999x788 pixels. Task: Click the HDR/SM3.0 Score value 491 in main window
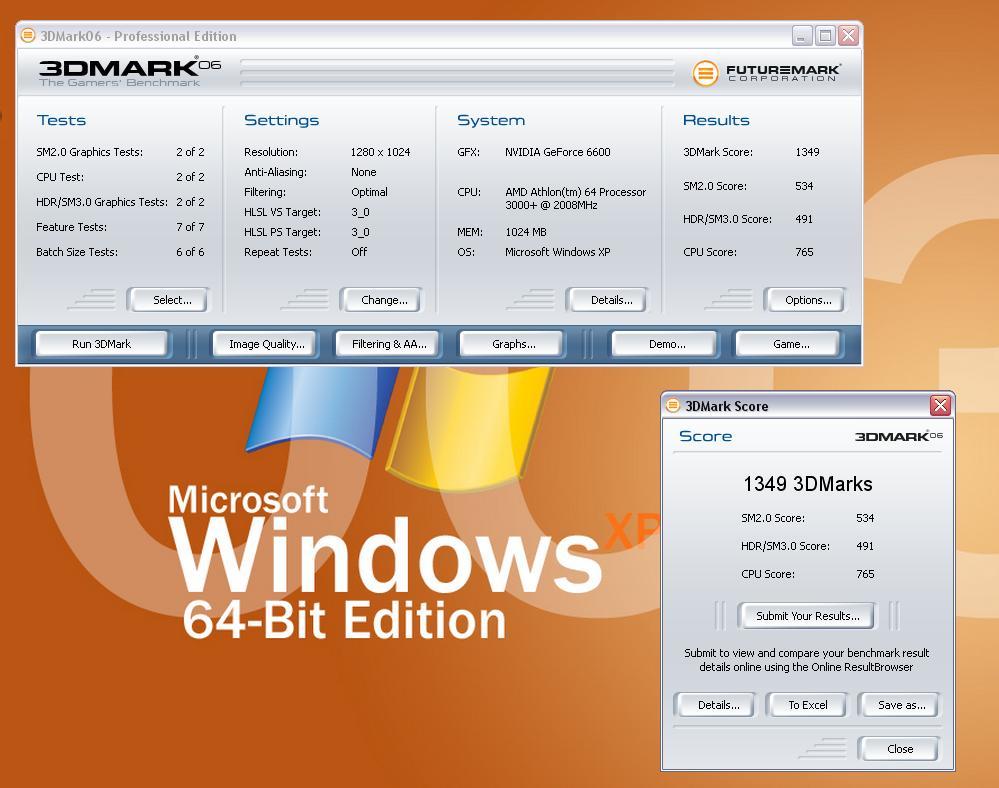pyautogui.click(x=804, y=219)
